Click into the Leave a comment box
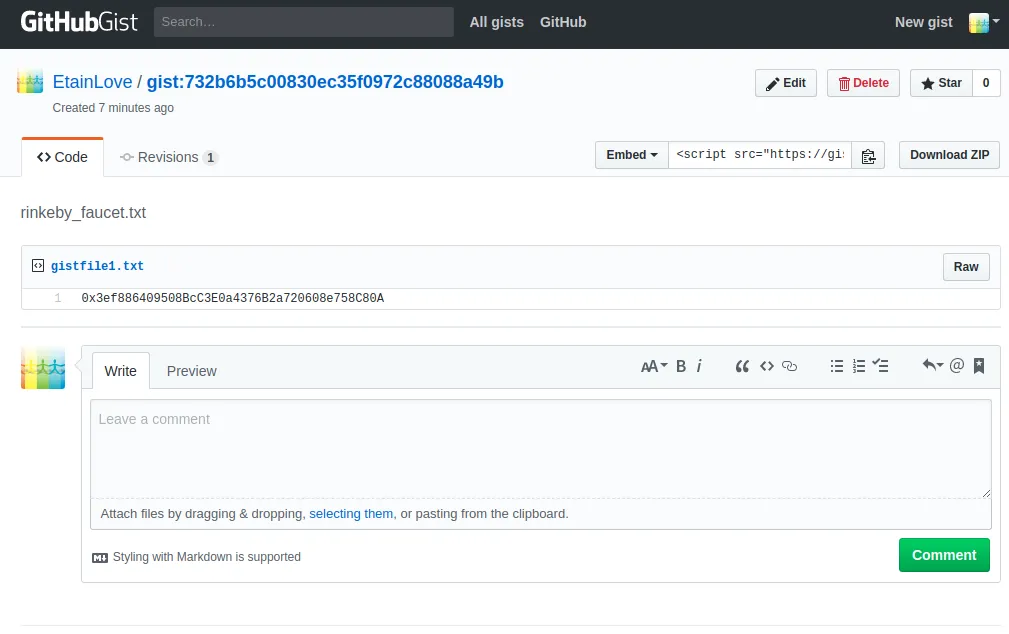This screenshot has width=1009, height=634. (541, 449)
